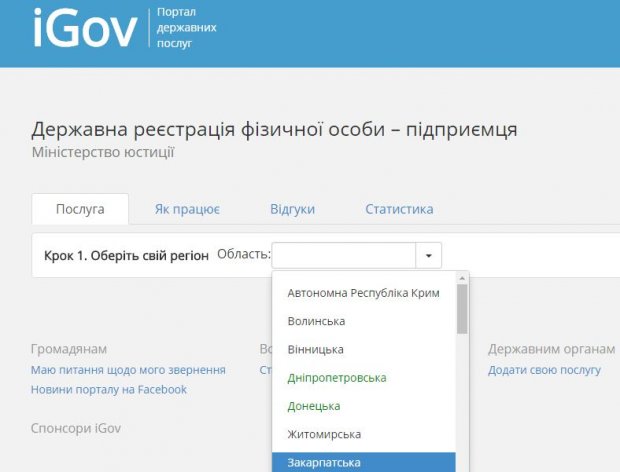Open 'Маю питання щодо мого звернення' link

click(x=128, y=370)
